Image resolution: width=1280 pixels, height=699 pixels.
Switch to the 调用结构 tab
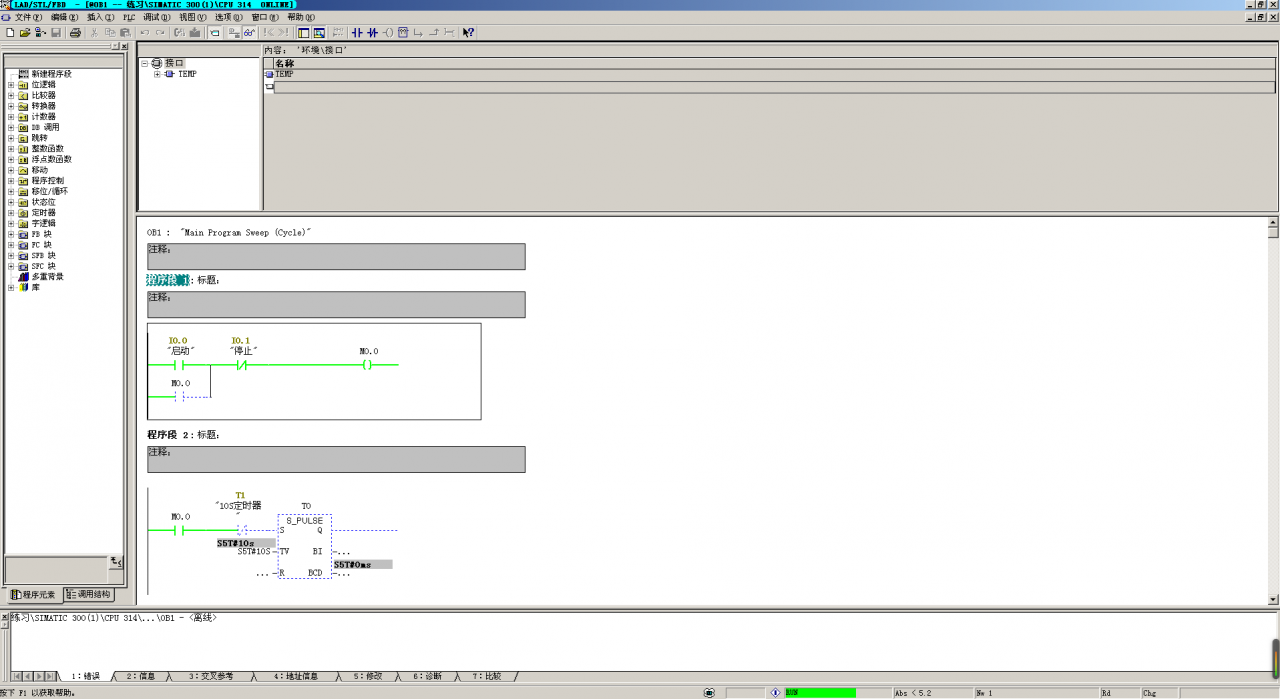[88, 594]
